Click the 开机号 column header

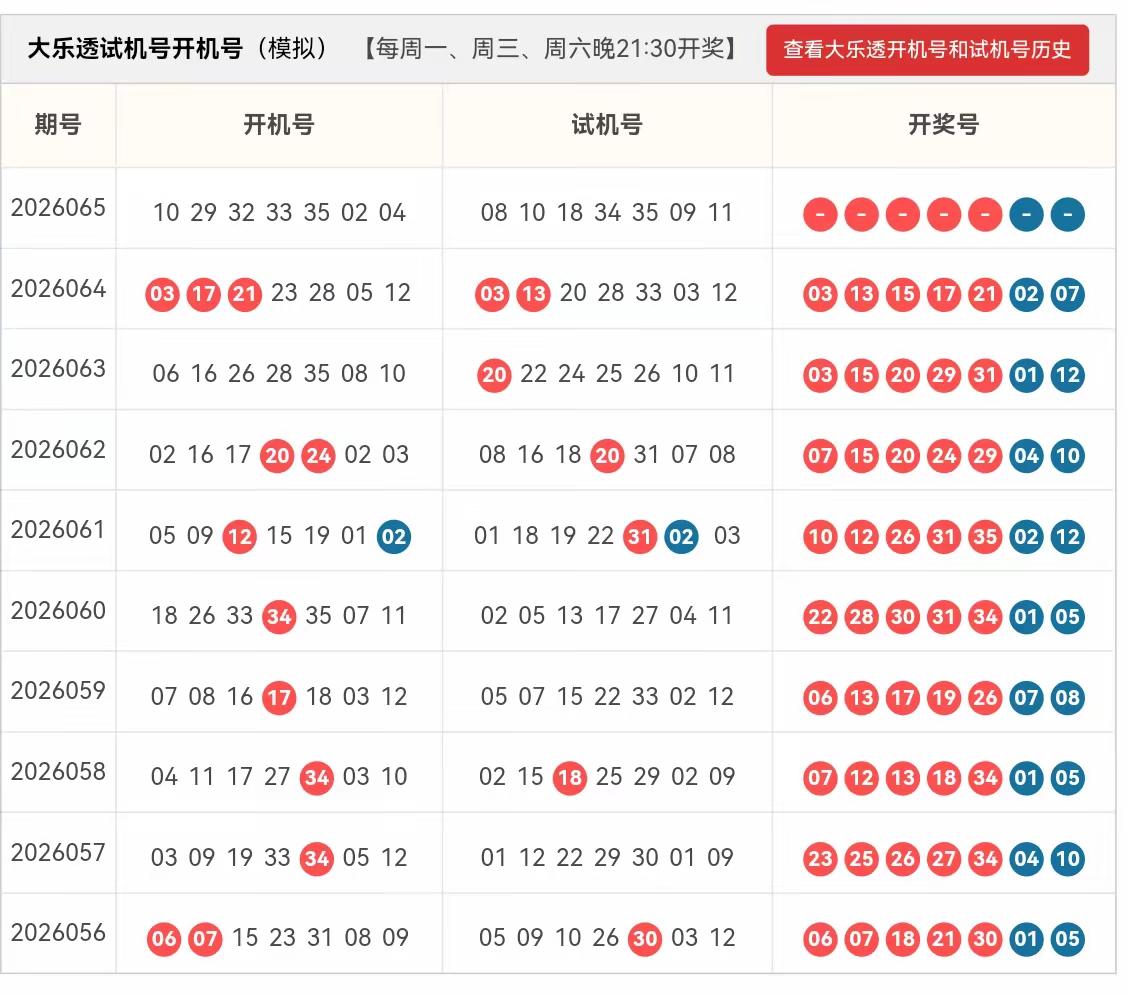pyautogui.click(x=279, y=124)
